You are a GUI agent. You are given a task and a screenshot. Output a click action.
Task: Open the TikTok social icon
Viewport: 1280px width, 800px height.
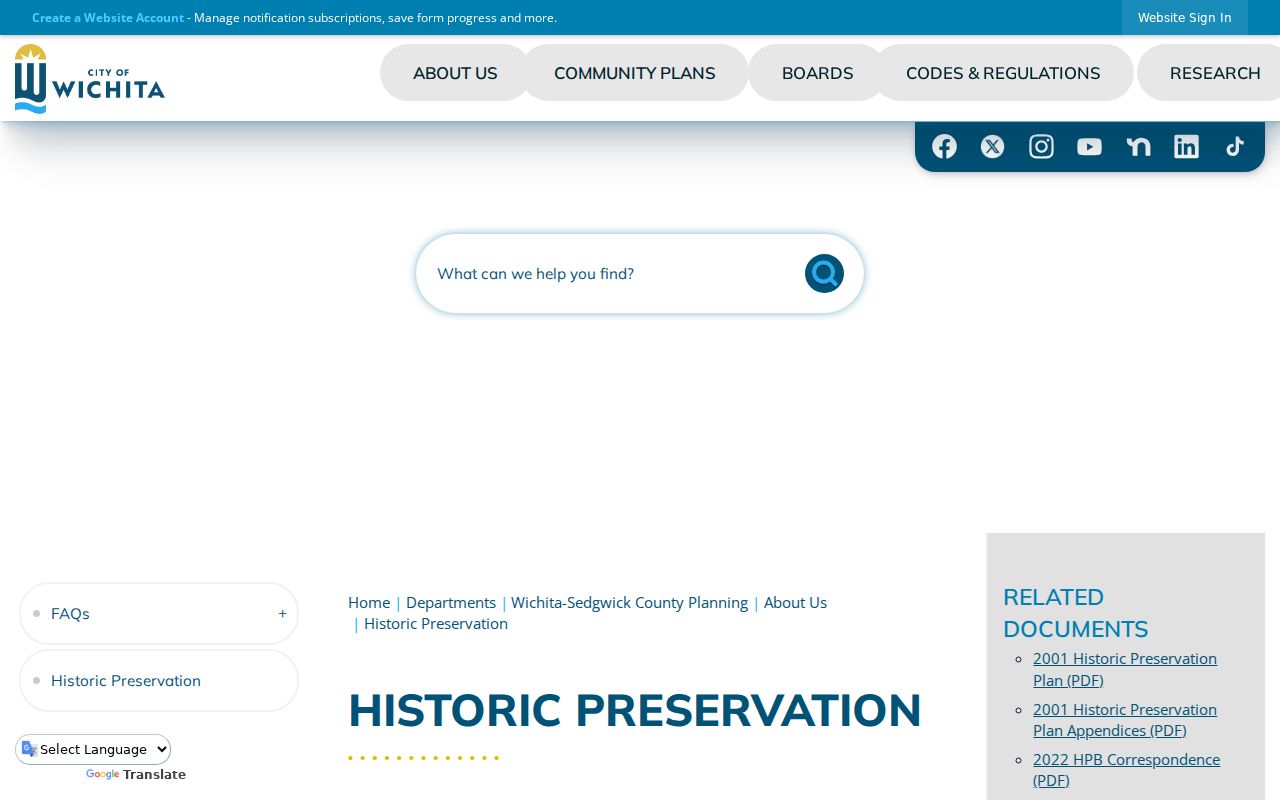coord(1235,147)
